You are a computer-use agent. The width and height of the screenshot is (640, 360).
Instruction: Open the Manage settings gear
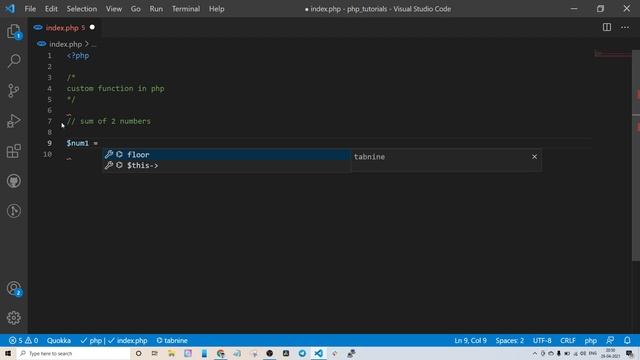coord(13,318)
